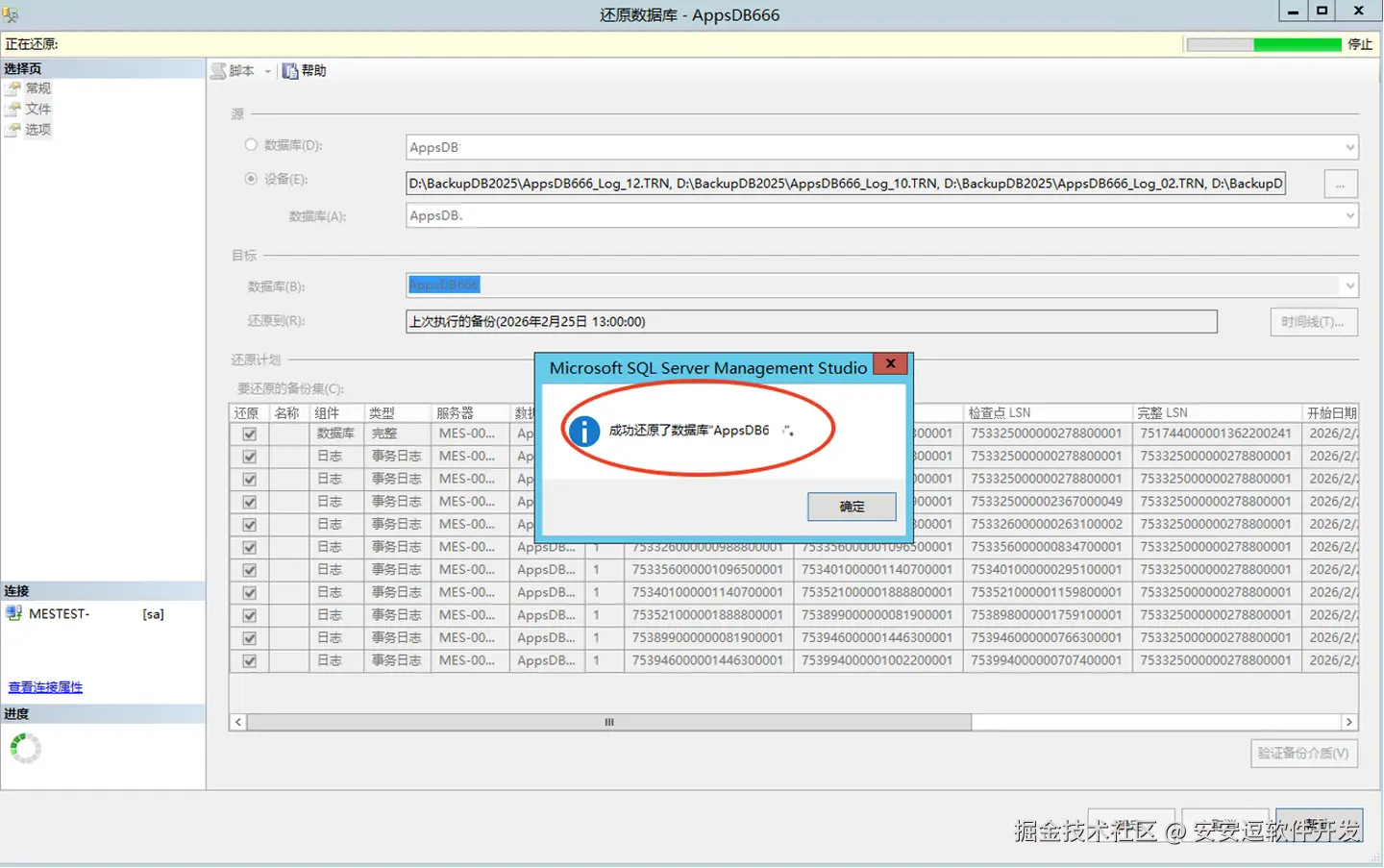Image resolution: width=1384 pixels, height=868 pixels.
Task: Click the 服务器 column header
Action: (x=470, y=413)
